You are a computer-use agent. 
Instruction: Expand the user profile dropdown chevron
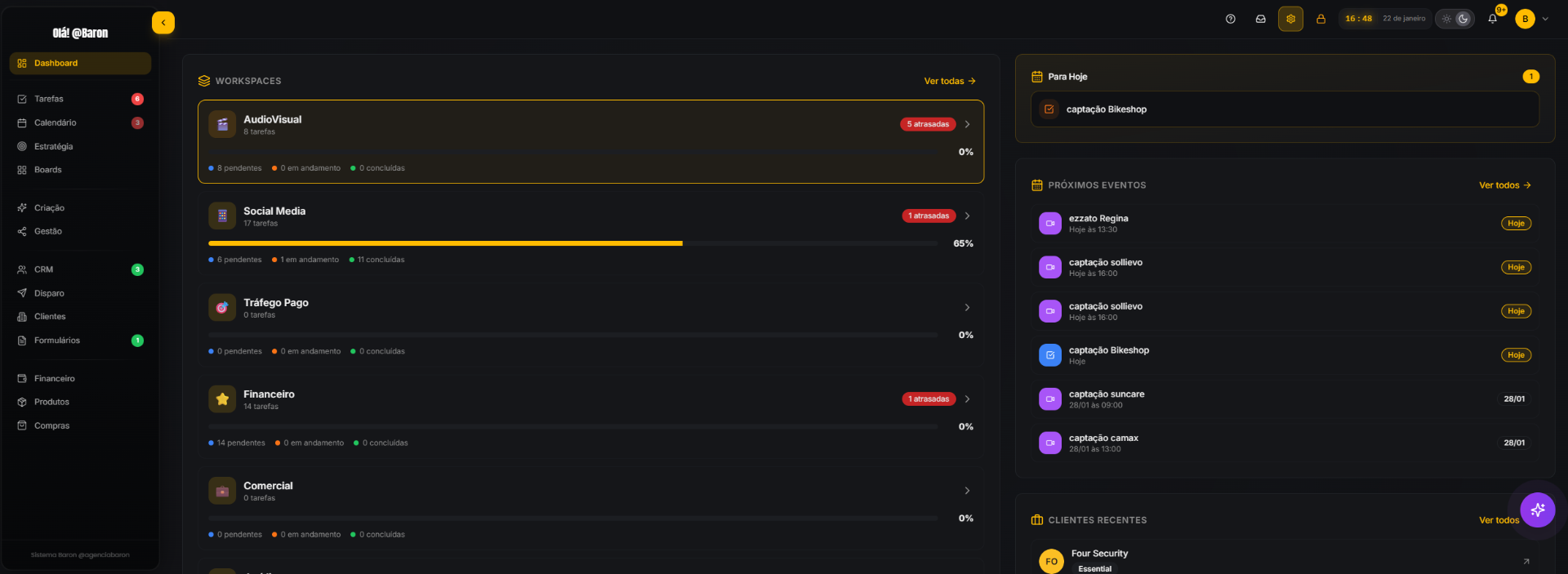(x=1545, y=19)
